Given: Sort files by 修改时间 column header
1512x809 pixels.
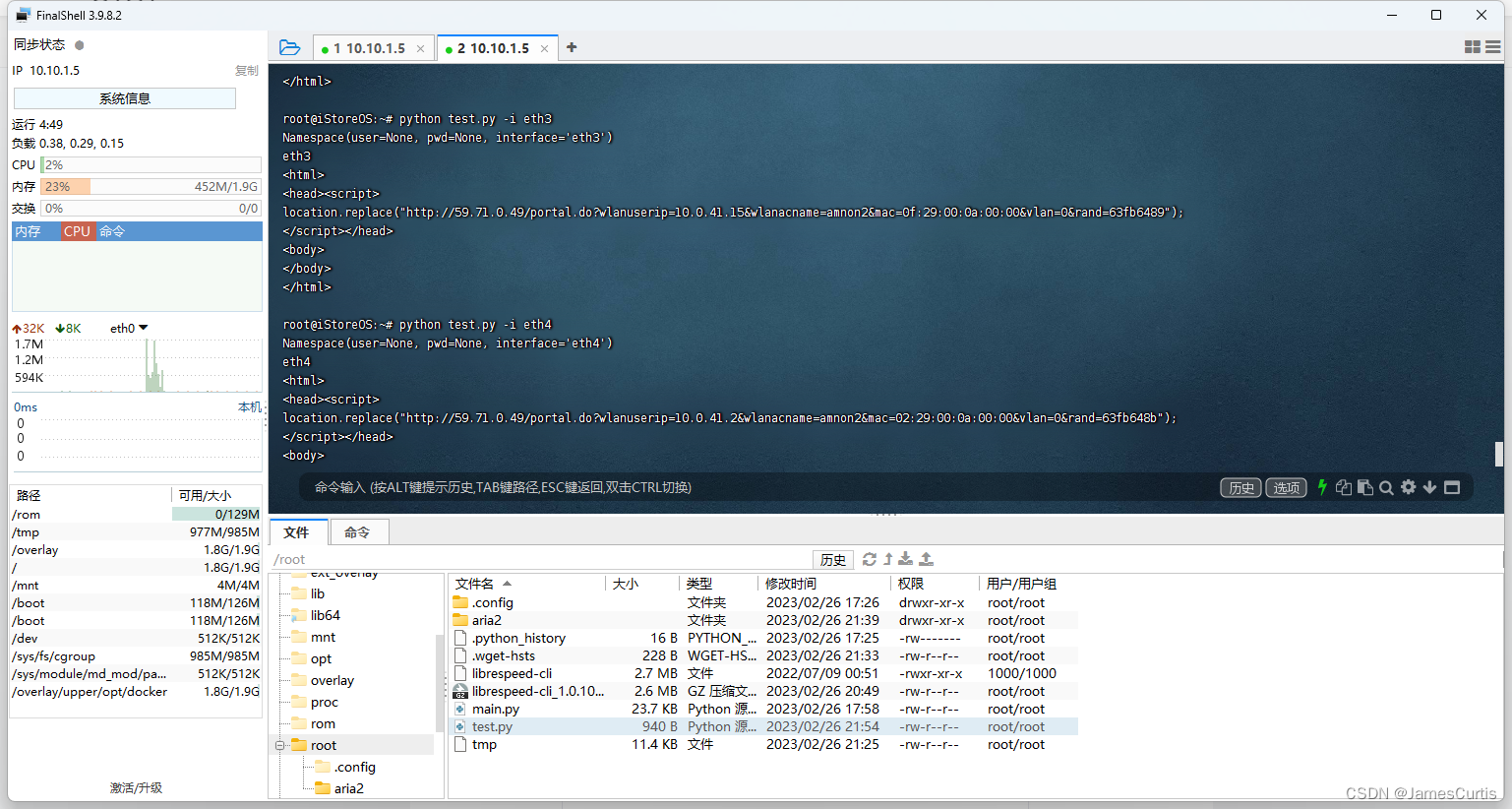Looking at the screenshot, I should [825, 584].
